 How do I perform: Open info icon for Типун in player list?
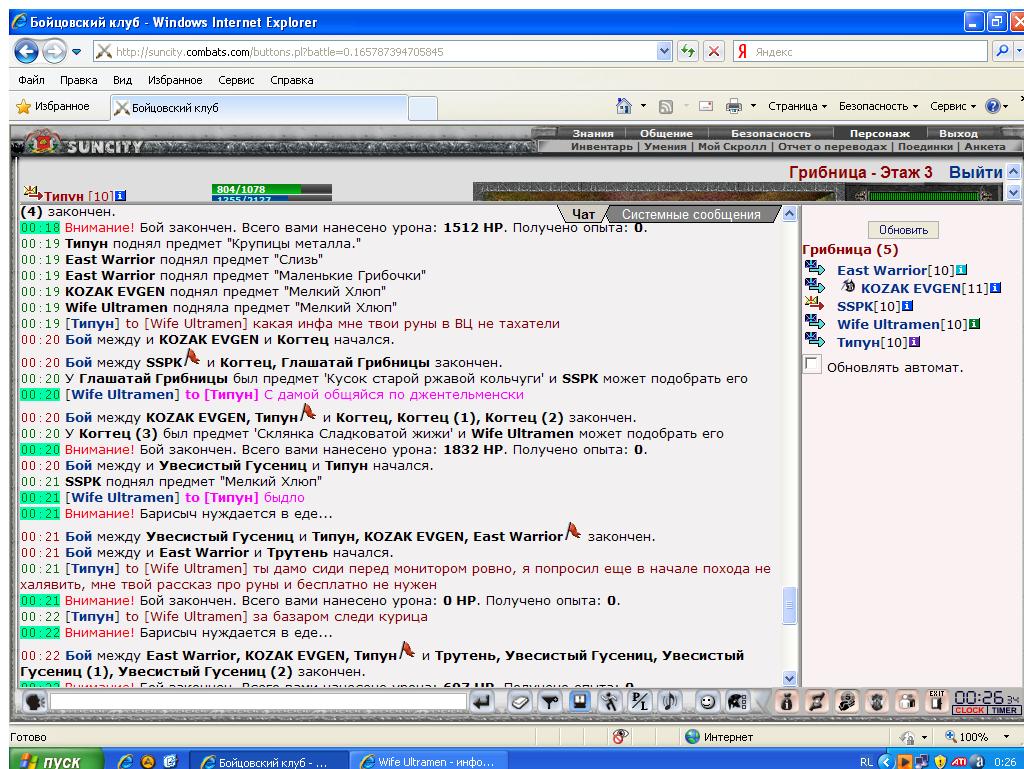pos(914,341)
